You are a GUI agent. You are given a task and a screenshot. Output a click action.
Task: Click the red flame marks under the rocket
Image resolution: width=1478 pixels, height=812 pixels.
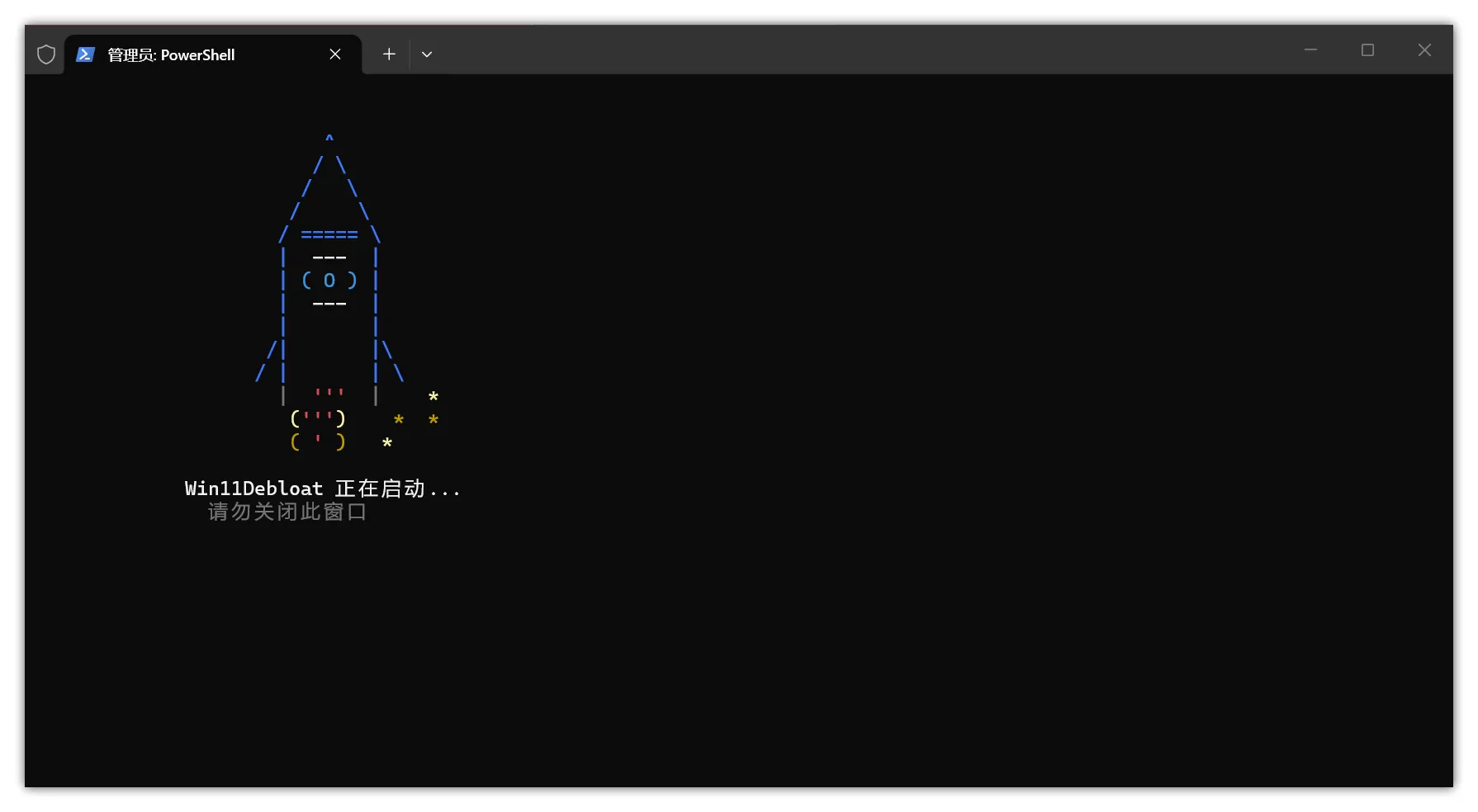click(x=329, y=394)
